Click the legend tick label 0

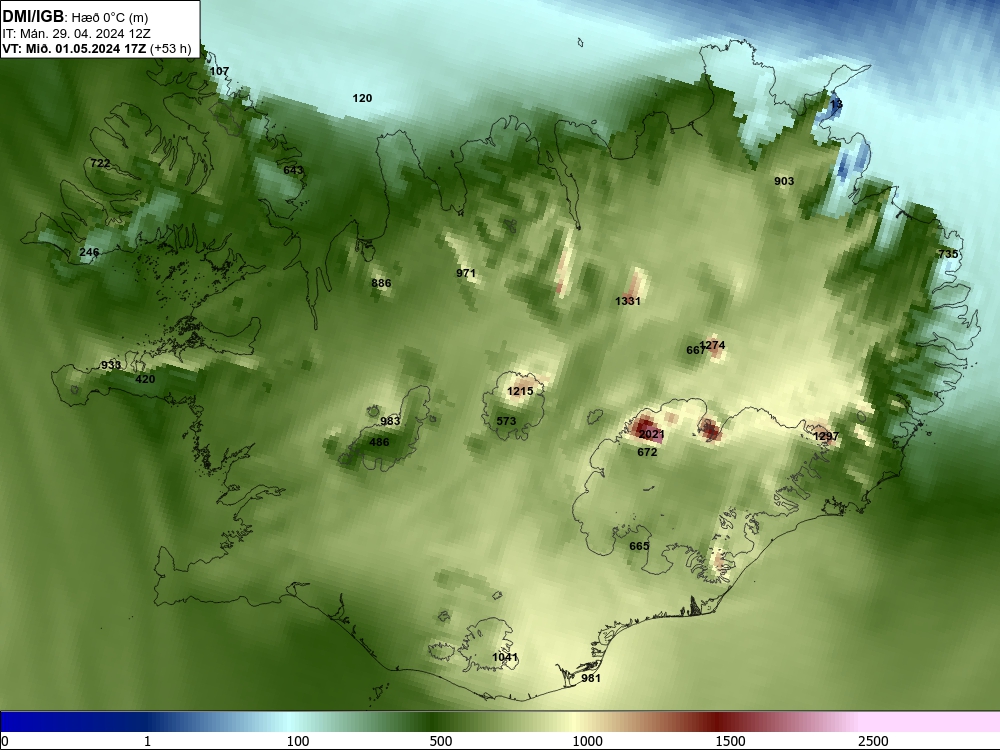[5, 741]
